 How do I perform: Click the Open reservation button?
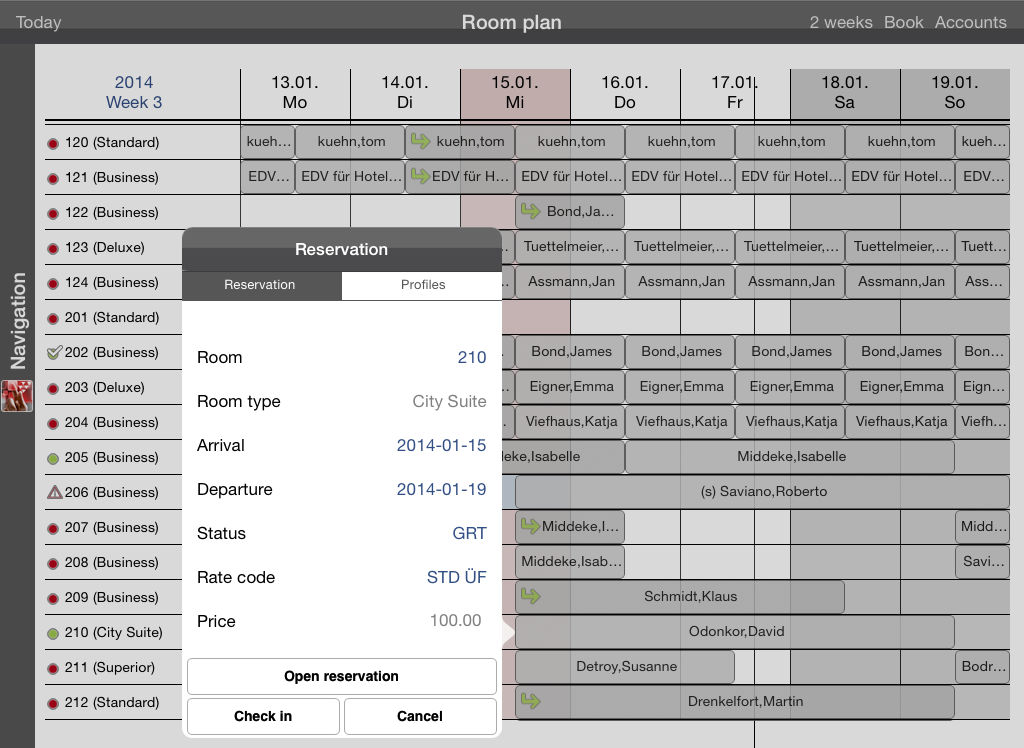(342, 676)
